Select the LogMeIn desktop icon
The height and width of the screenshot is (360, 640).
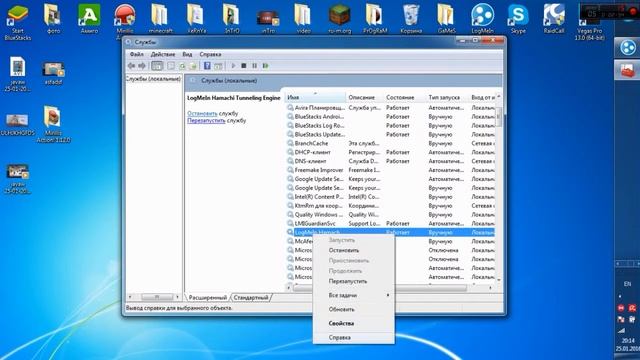(x=482, y=18)
